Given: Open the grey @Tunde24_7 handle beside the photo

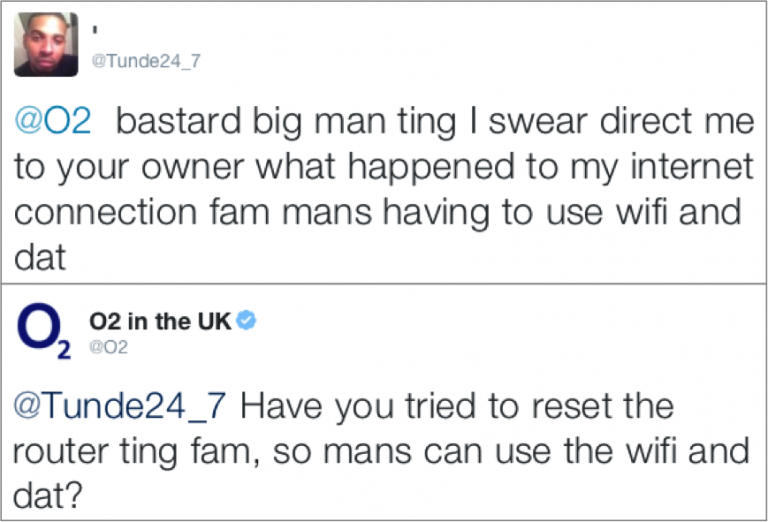Looking at the screenshot, I should [146, 61].
